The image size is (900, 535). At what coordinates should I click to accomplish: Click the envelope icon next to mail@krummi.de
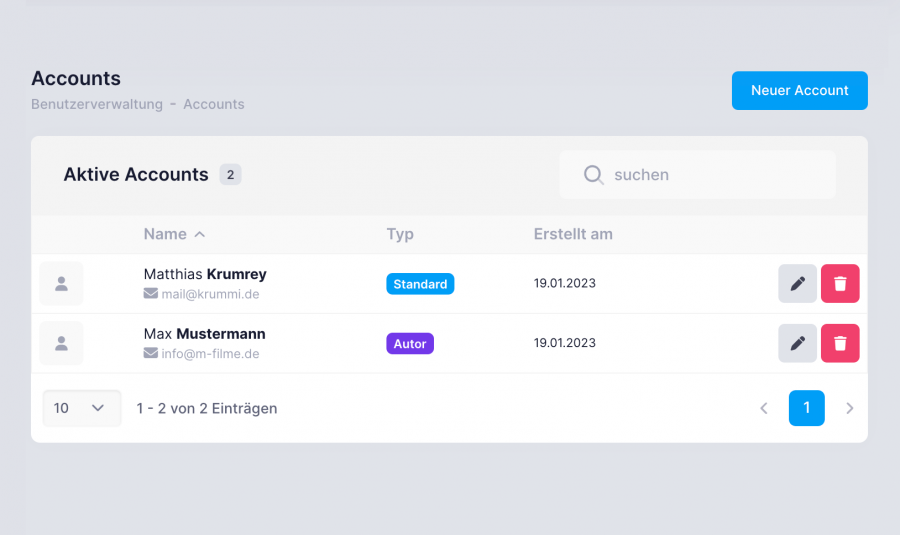[x=150, y=293]
